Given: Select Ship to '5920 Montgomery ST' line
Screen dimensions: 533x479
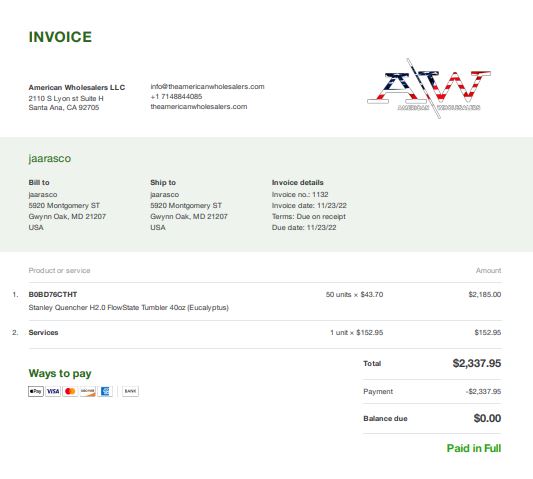Looking at the screenshot, I should pos(186,206).
